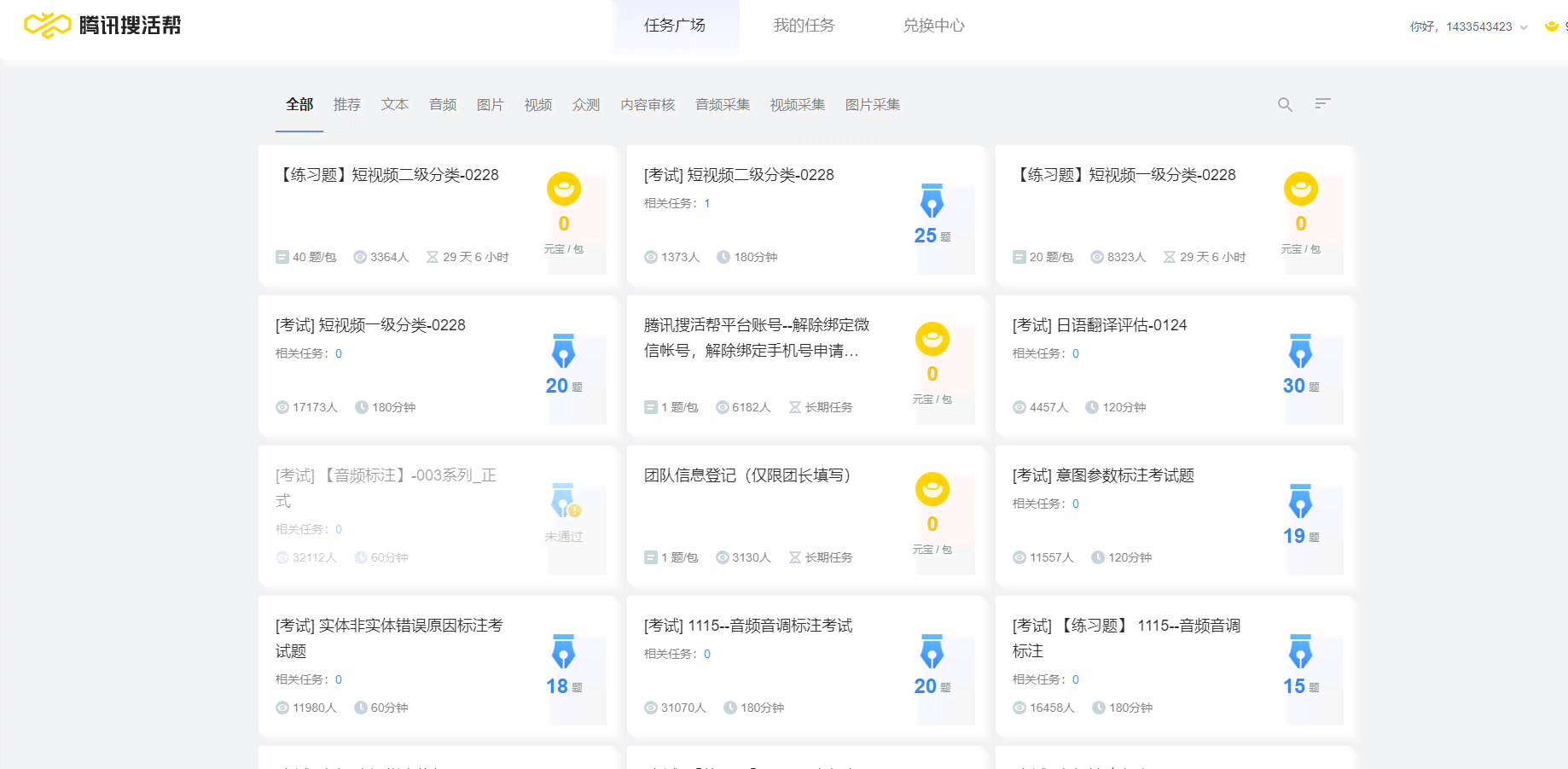Select the 全部 category filter

(x=299, y=105)
